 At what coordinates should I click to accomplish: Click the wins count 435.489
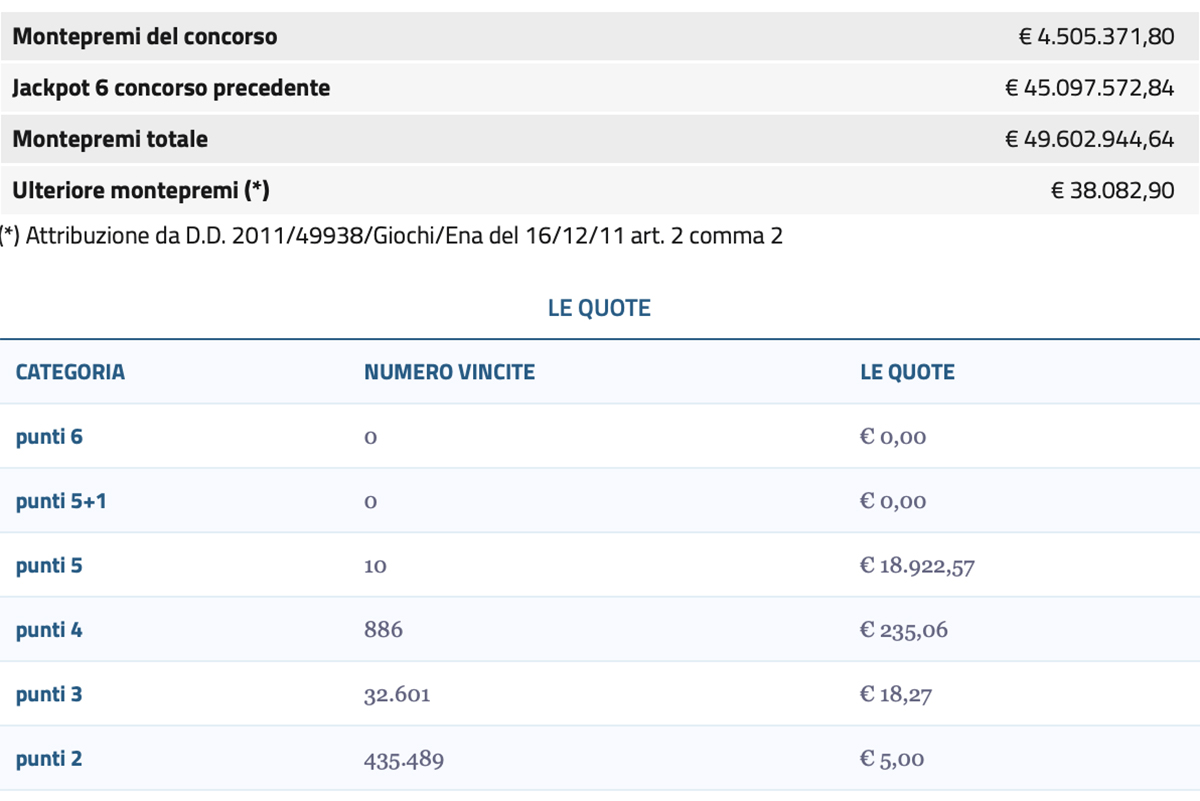point(404,759)
